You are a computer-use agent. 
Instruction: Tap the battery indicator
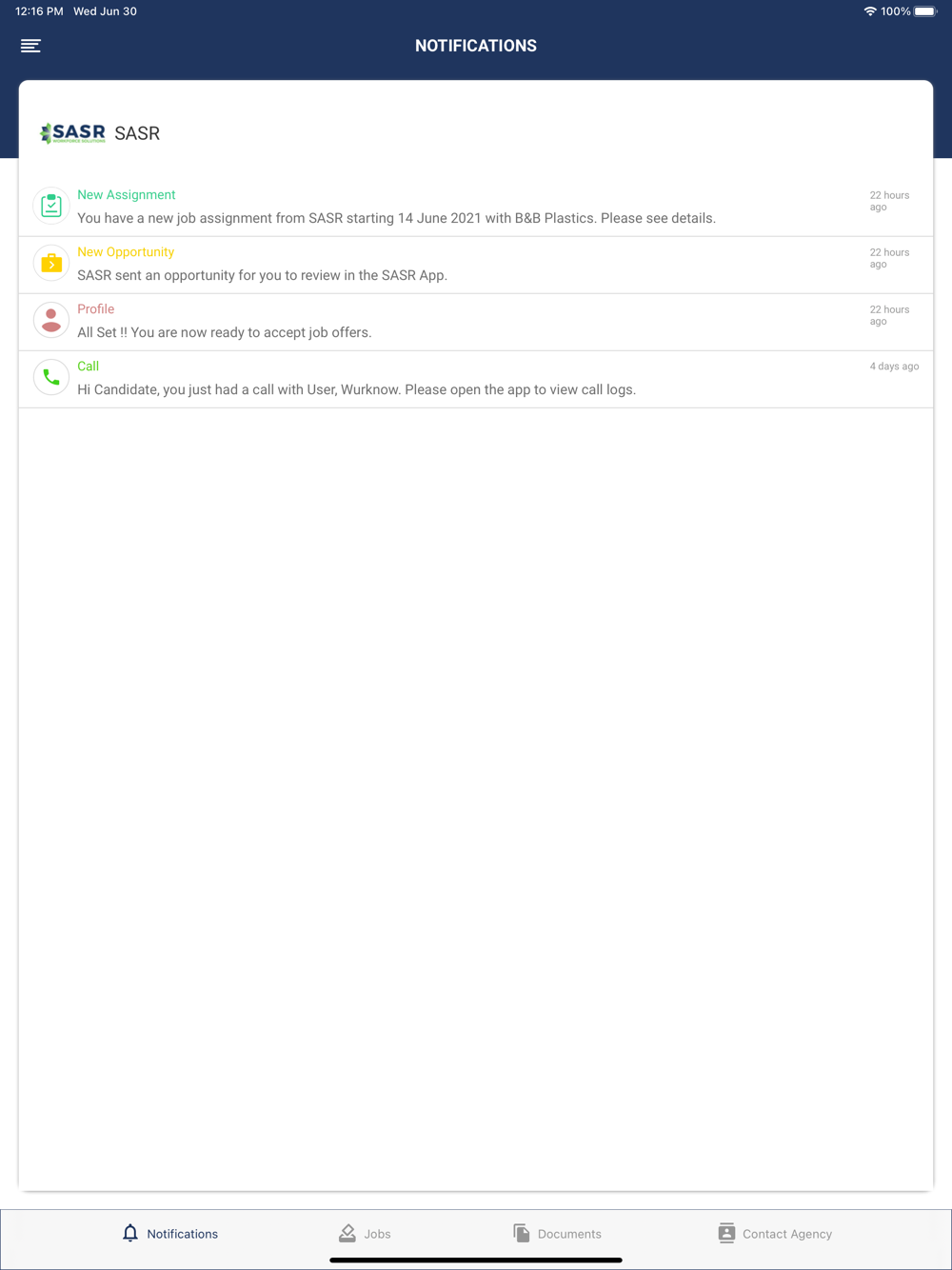925,11
